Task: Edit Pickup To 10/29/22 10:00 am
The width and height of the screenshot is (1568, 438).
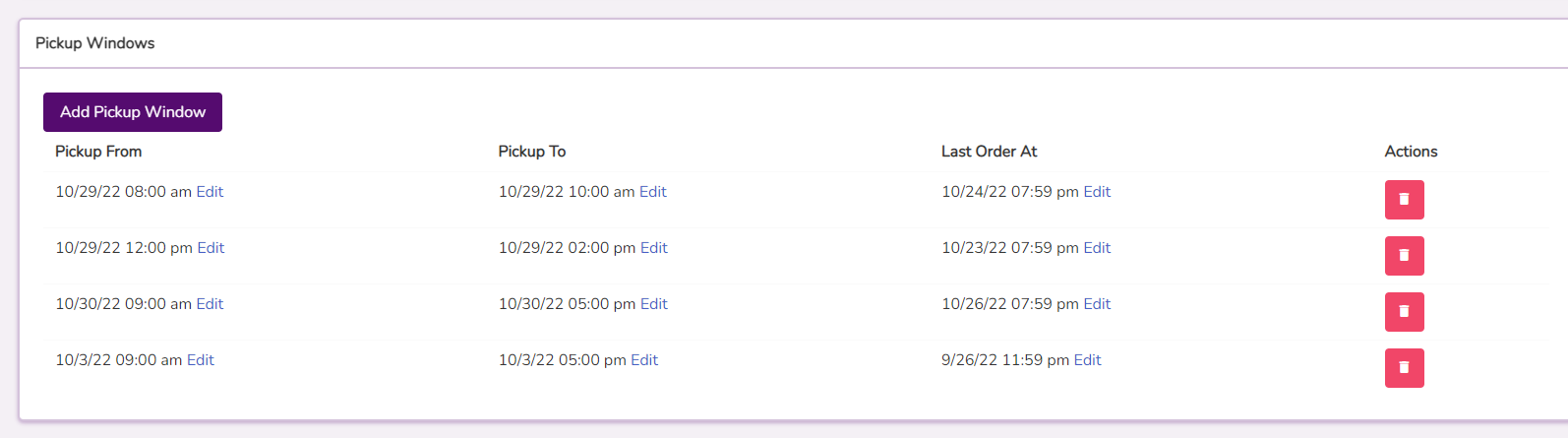Action: [x=653, y=192]
